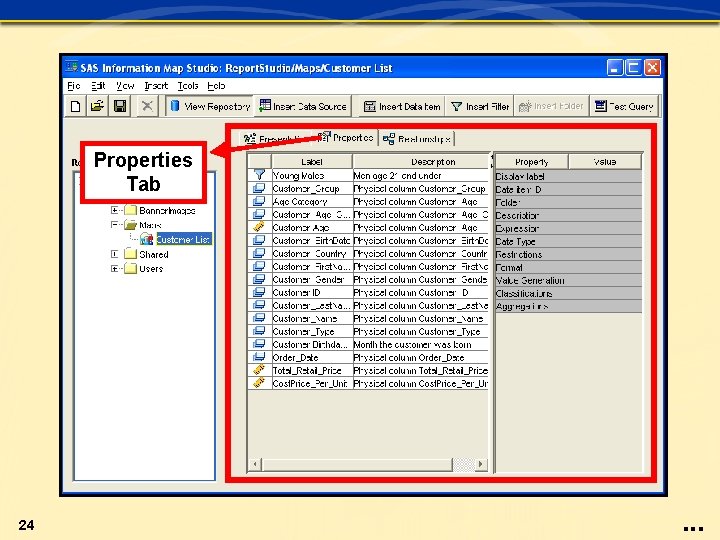Click the Delete X toolbar icon
Viewport: 720px width, 540px height.
point(147,106)
